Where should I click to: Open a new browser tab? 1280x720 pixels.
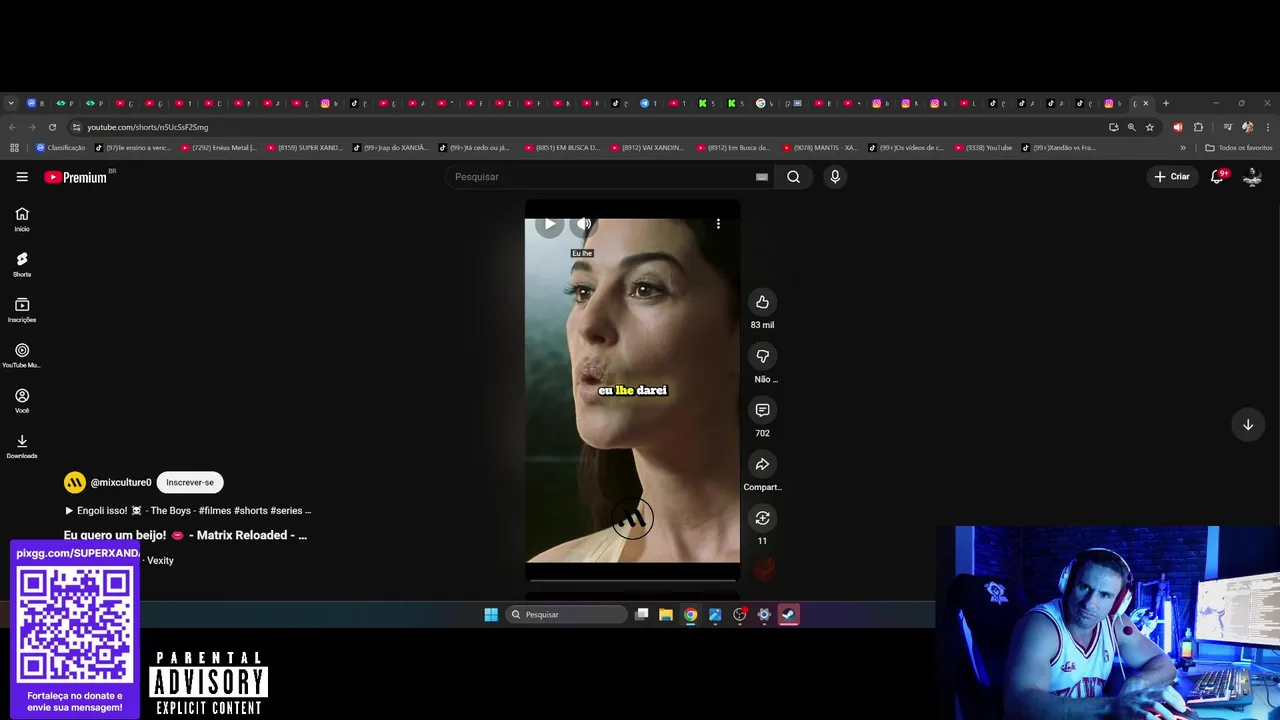click(1166, 103)
